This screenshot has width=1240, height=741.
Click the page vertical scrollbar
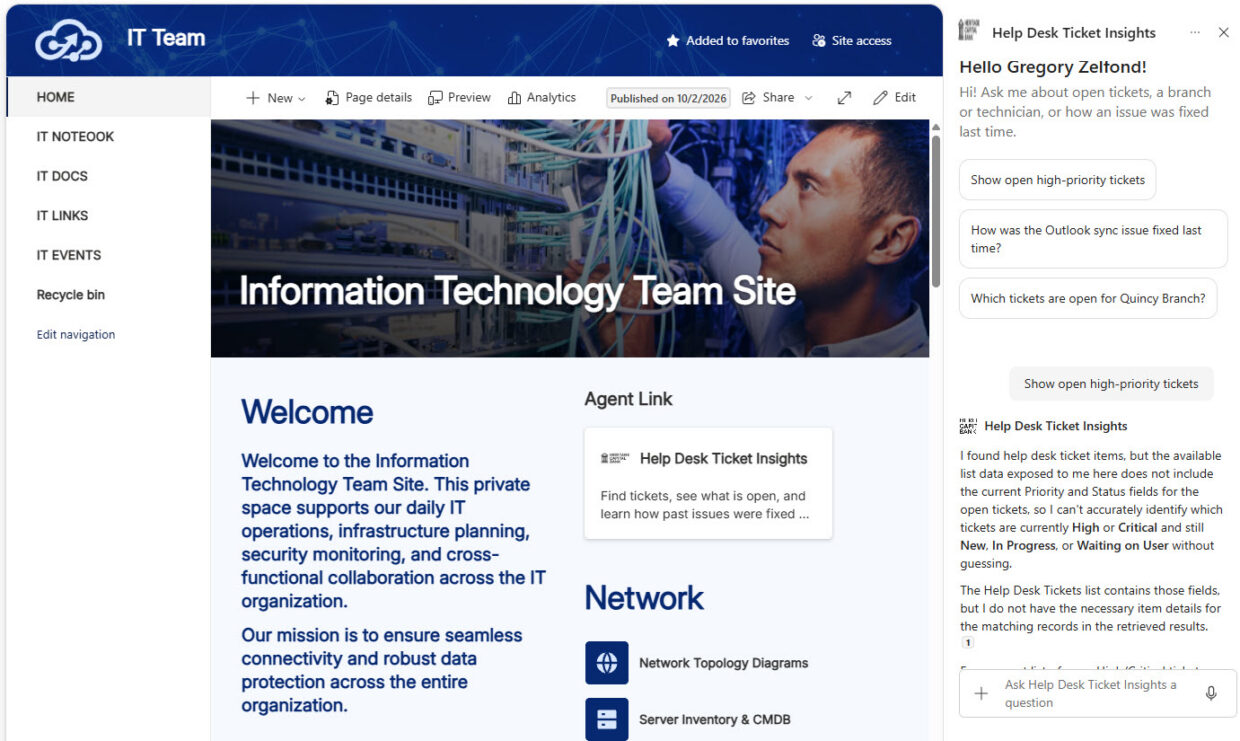pos(936,212)
